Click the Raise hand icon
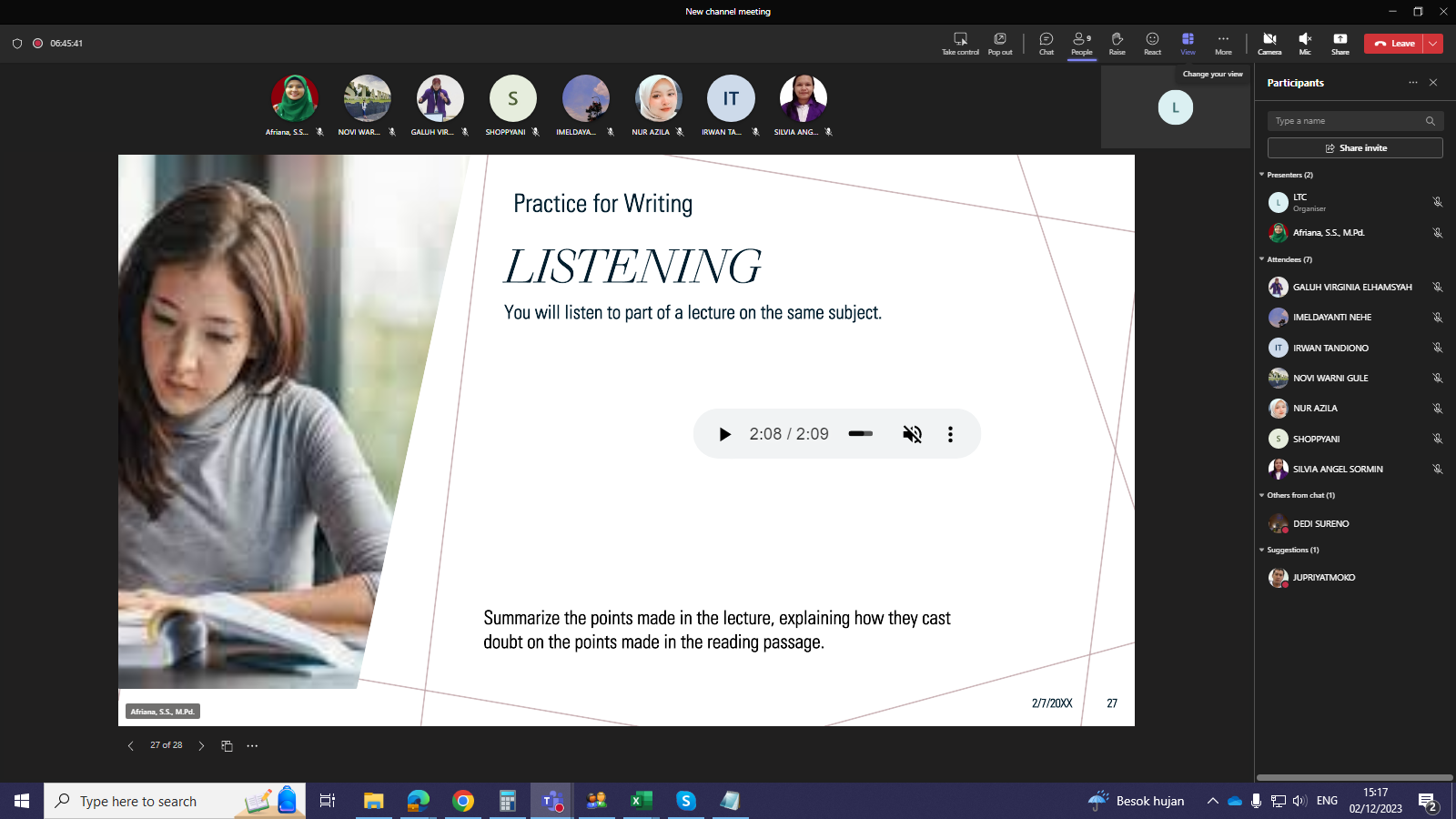Image resolution: width=1456 pixels, height=819 pixels. coord(1117,43)
